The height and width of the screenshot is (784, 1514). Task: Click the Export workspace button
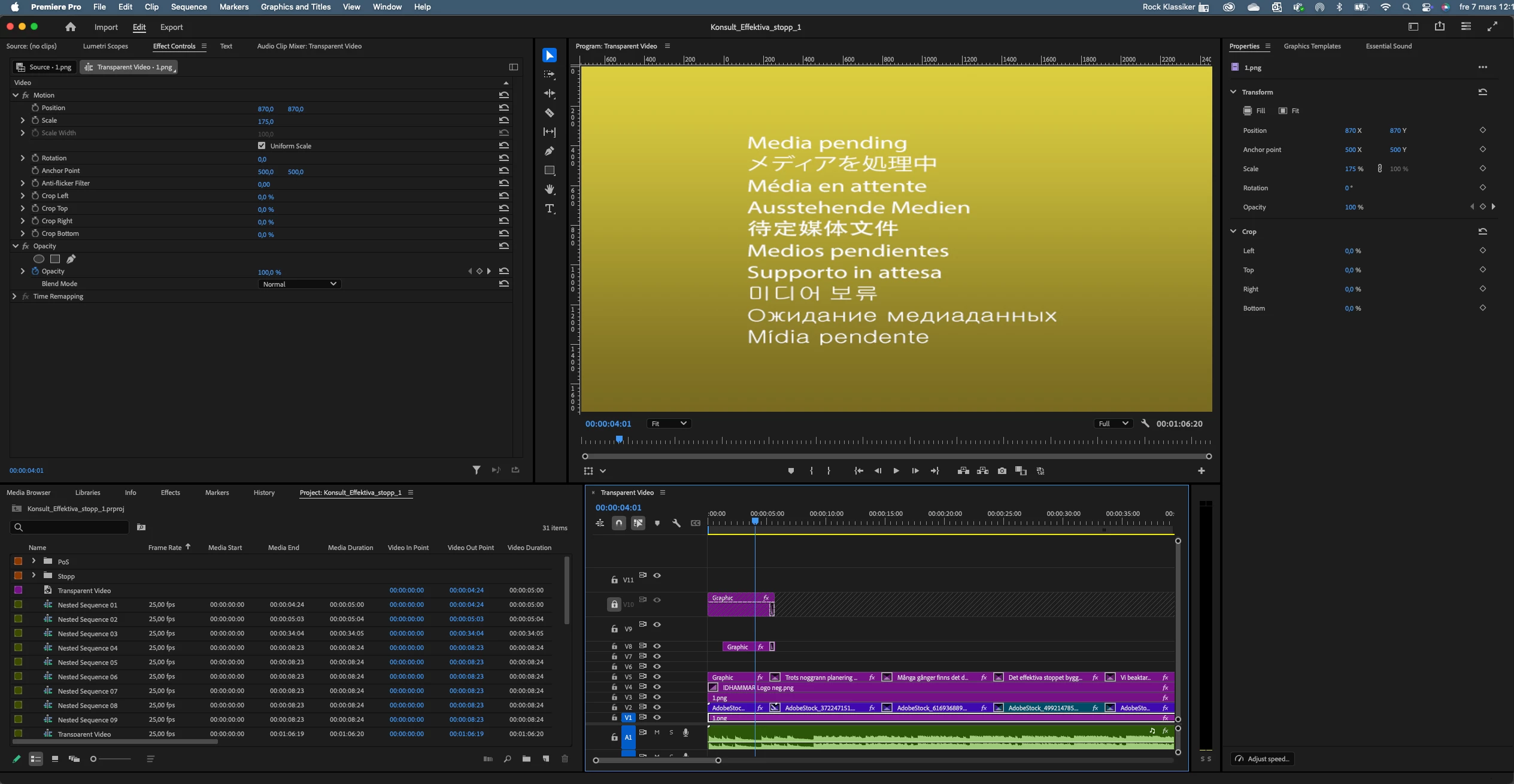171,27
